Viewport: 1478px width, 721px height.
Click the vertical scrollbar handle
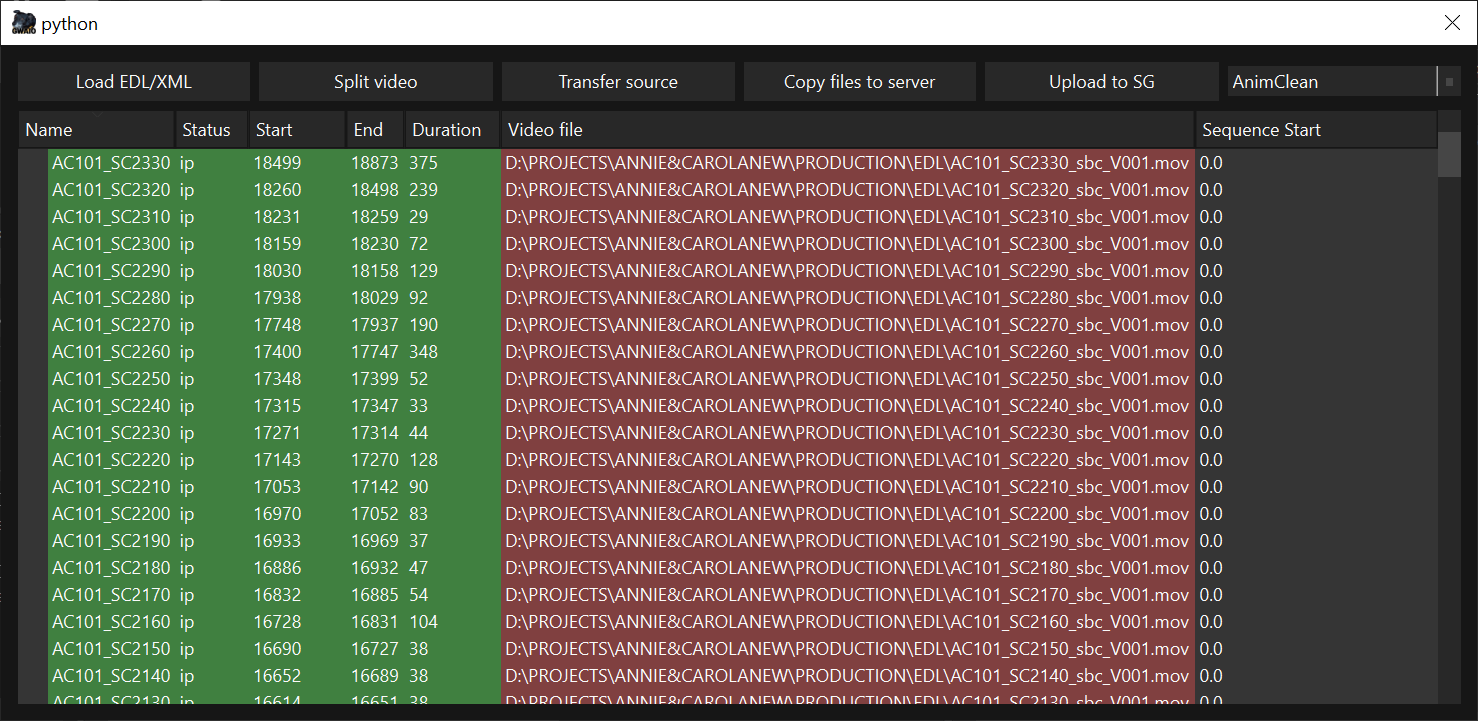[1448, 155]
